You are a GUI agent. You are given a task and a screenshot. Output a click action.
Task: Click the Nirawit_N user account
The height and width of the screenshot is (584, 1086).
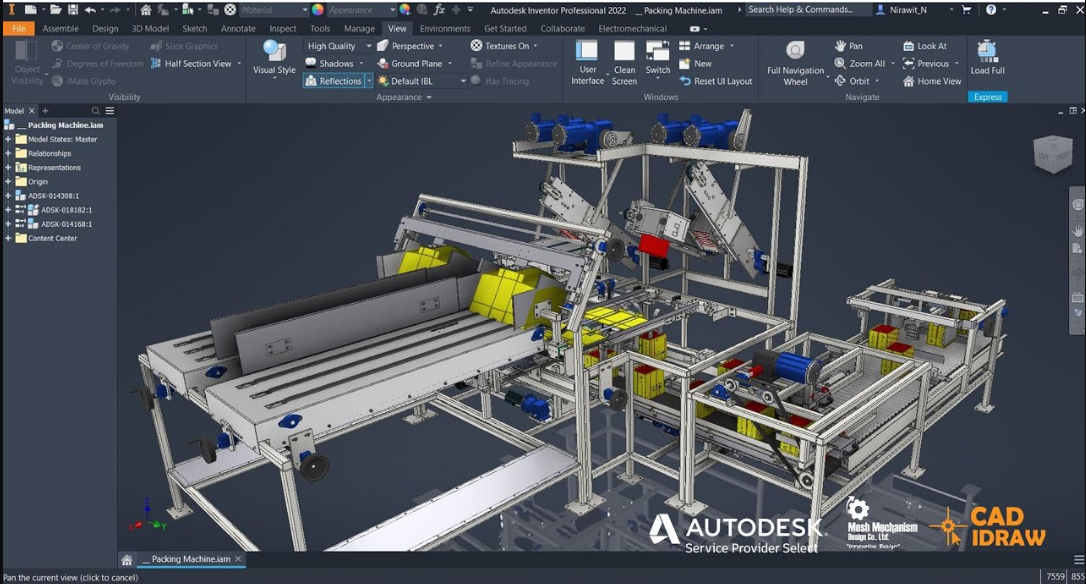[x=907, y=10]
